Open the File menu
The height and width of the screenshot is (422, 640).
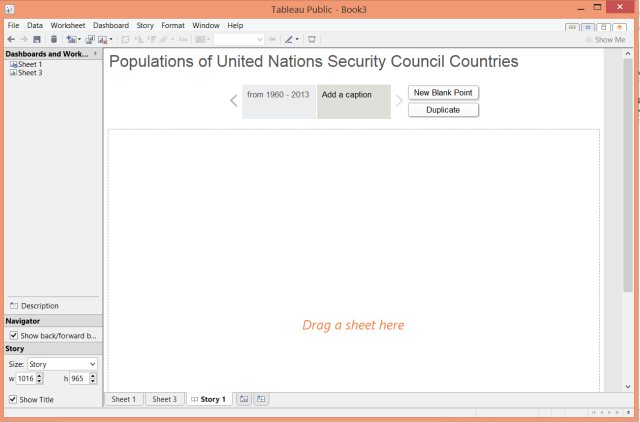point(13,25)
